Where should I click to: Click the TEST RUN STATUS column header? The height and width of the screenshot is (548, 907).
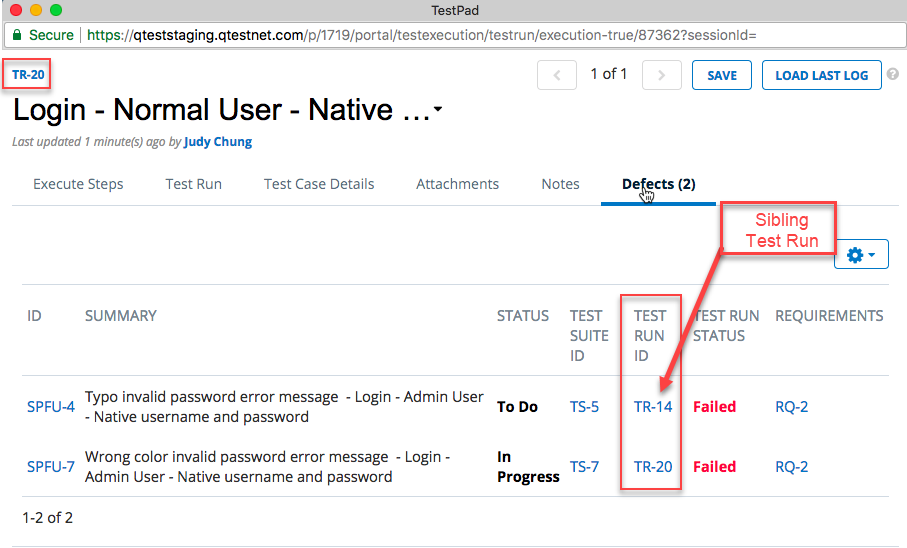(x=726, y=326)
